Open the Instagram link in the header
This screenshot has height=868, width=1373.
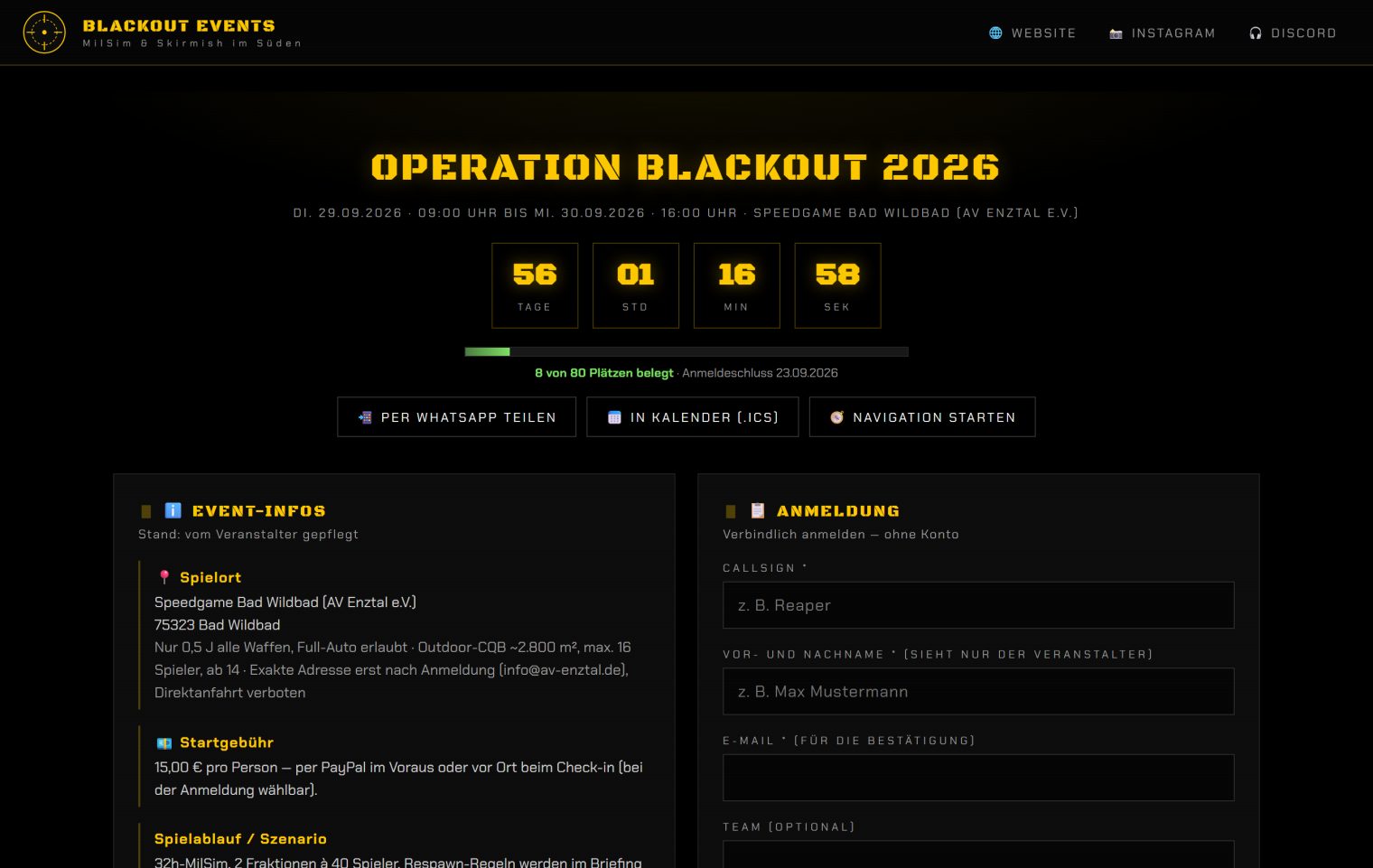tap(1163, 33)
